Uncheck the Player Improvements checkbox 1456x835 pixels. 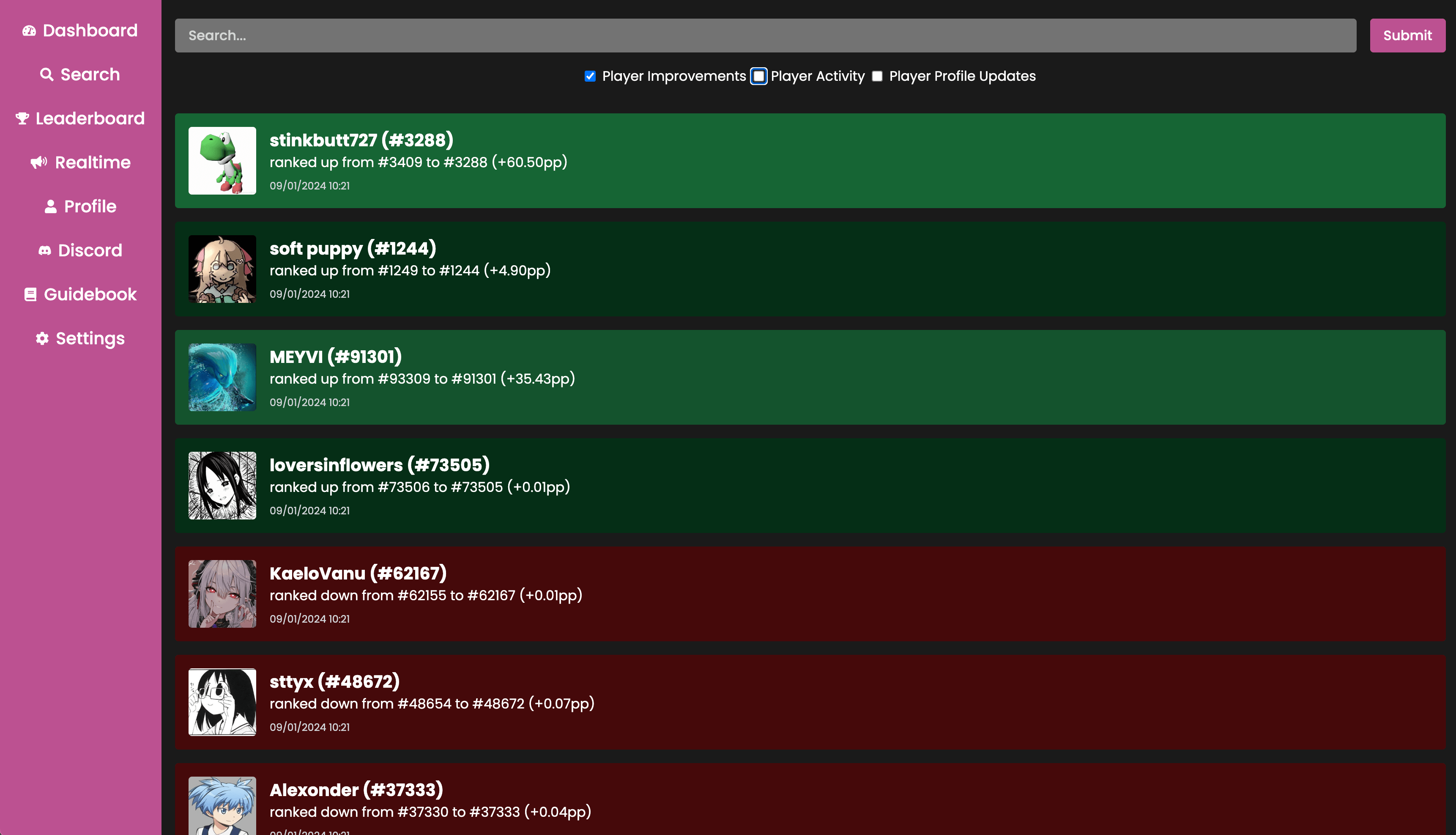point(590,76)
